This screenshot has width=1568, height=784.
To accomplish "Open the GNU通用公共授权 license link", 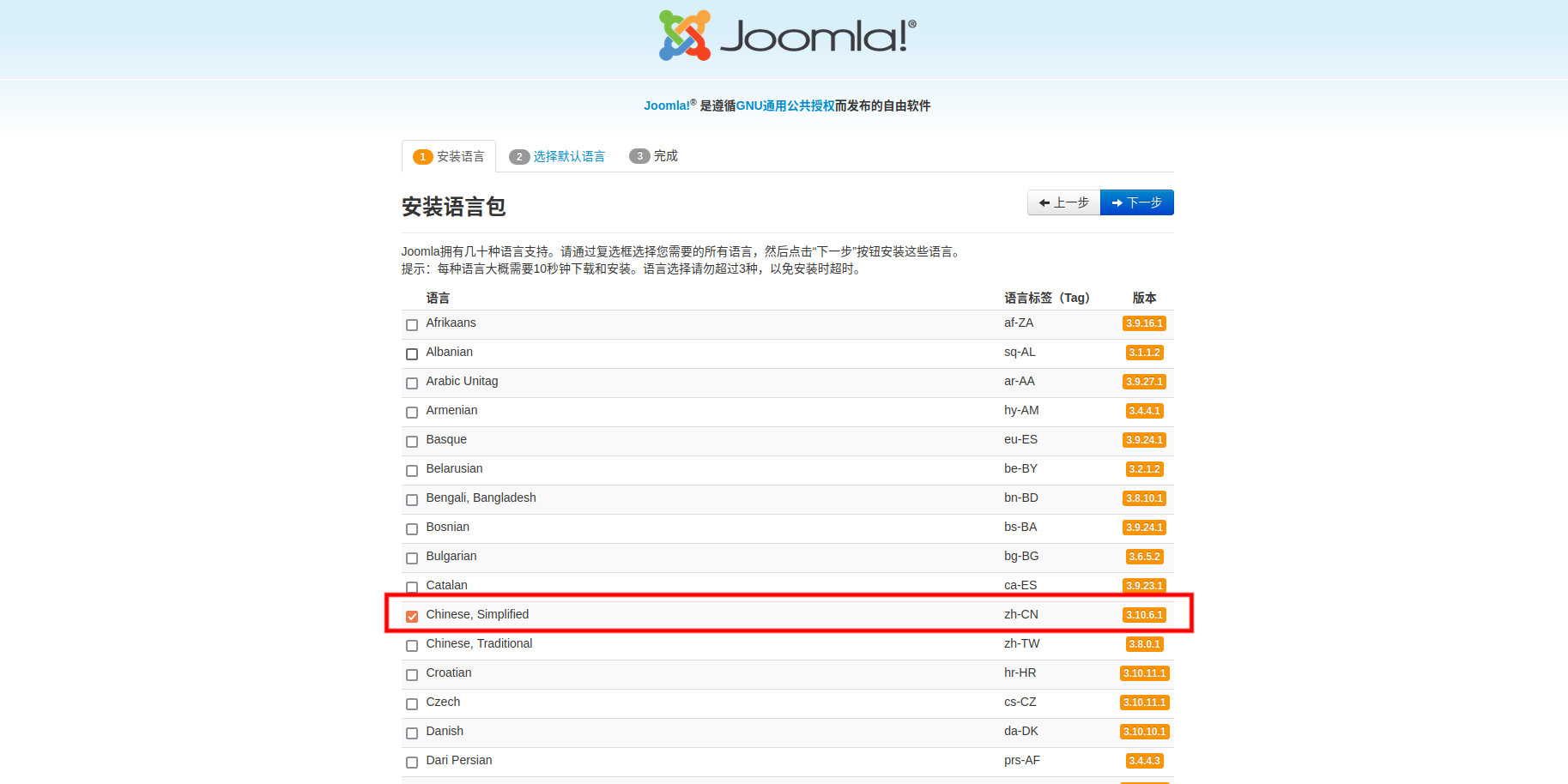I will (x=785, y=106).
